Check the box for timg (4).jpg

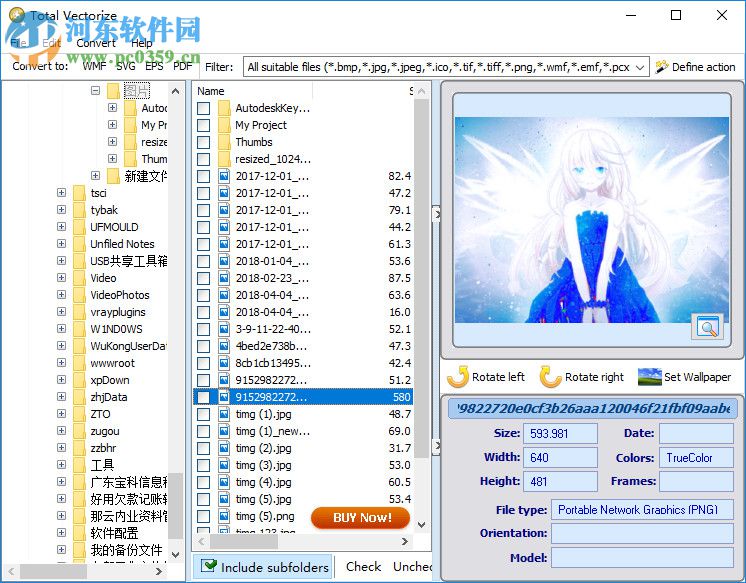pyautogui.click(x=204, y=482)
